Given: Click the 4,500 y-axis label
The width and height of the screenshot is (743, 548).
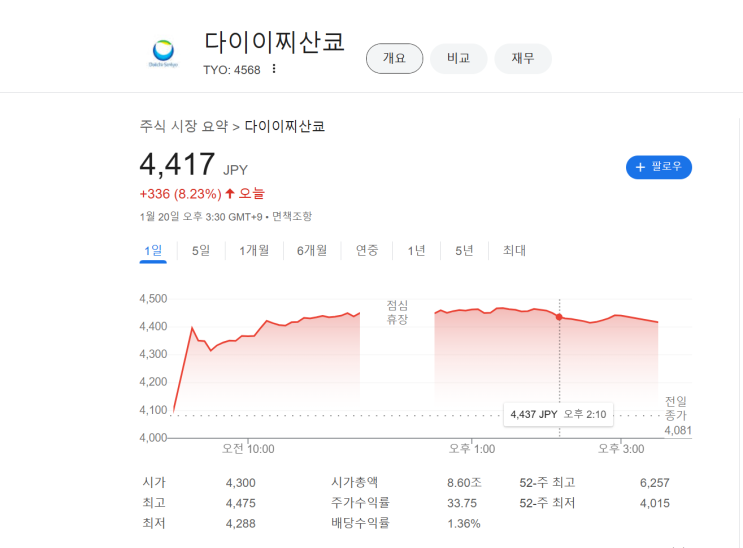Looking at the screenshot, I should coord(153,299).
